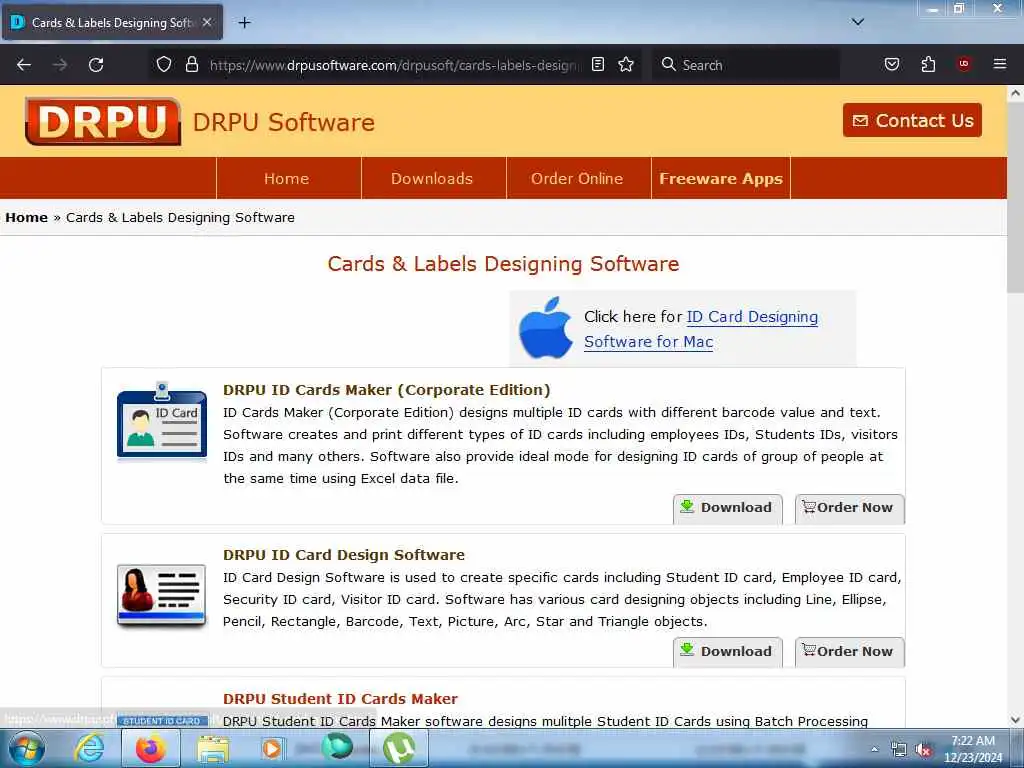Open File Explorer from taskbar

[x=213, y=749]
